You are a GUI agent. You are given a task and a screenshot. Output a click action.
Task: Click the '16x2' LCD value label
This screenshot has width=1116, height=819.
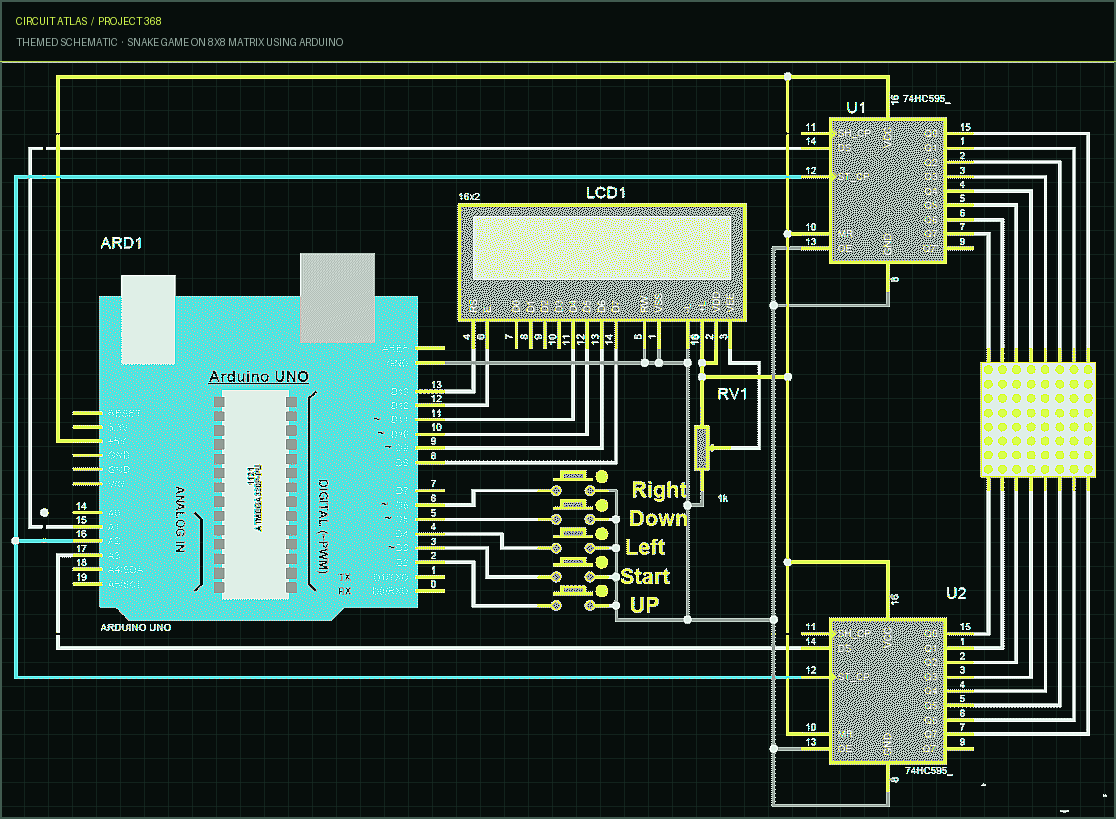469,196
